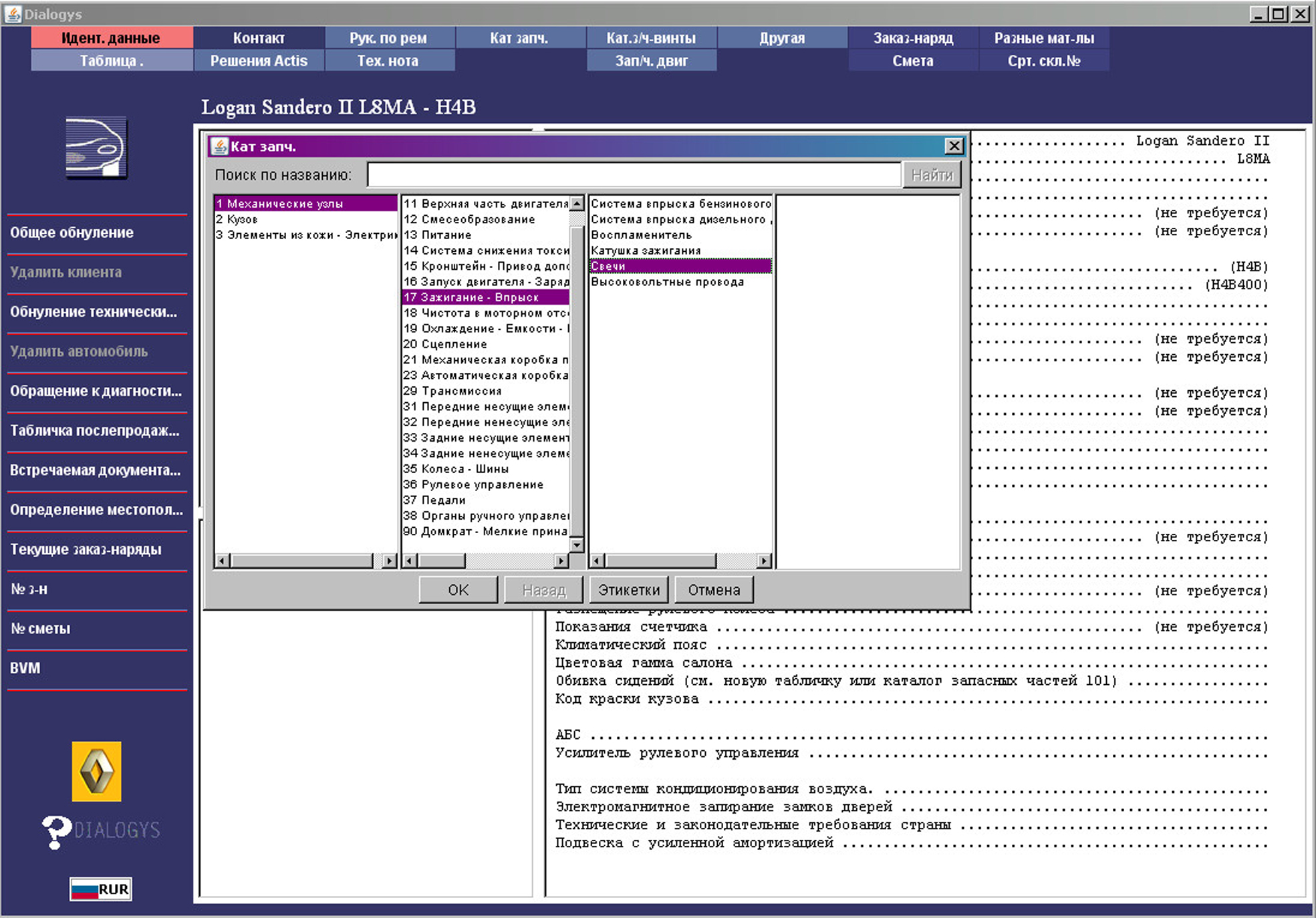This screenshot has height=918, width=1316.
Task: Select Катушка зажигания in the third list
Action: click(646, 251)
